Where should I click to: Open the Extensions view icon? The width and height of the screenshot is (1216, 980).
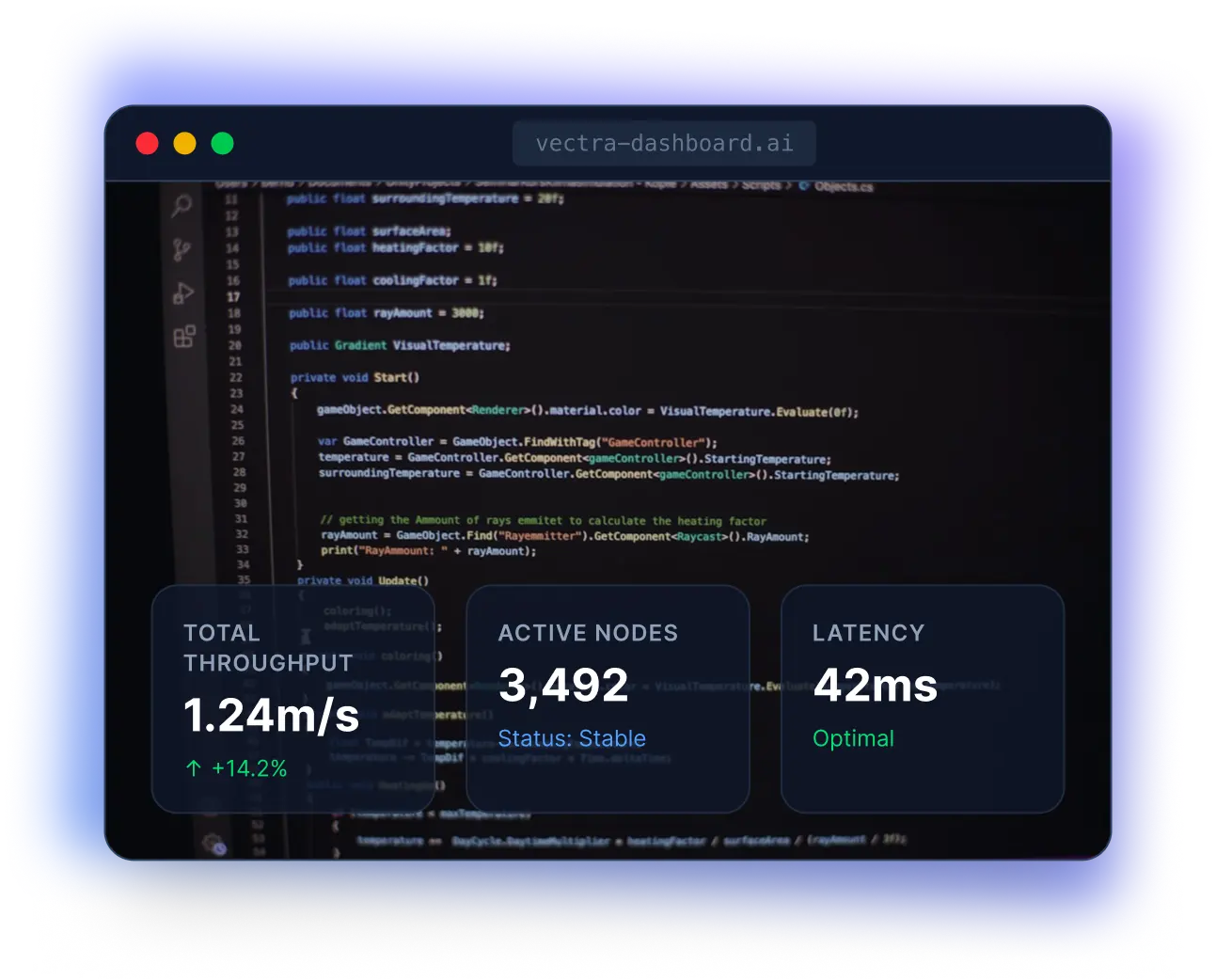(184, 336)
